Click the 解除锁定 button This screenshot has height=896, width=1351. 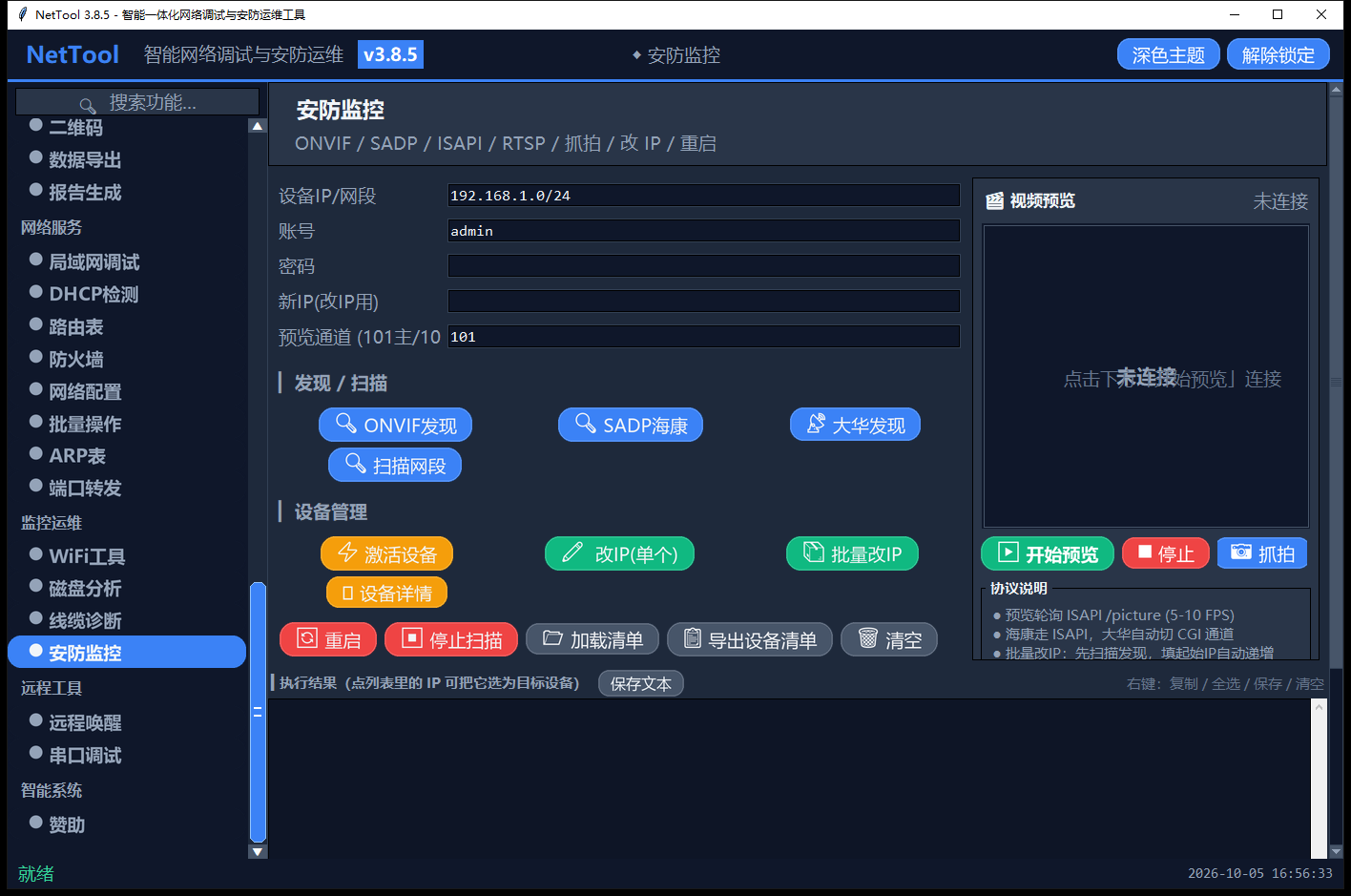point(1278,55)
